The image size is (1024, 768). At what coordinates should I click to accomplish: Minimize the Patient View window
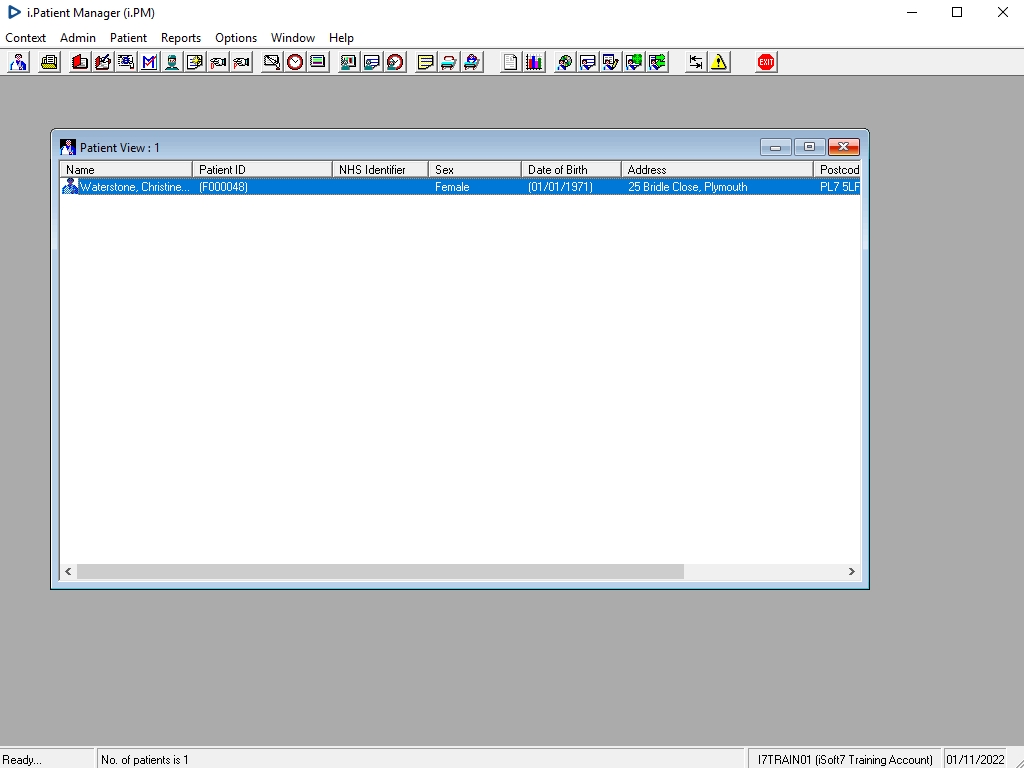(776, 147)
